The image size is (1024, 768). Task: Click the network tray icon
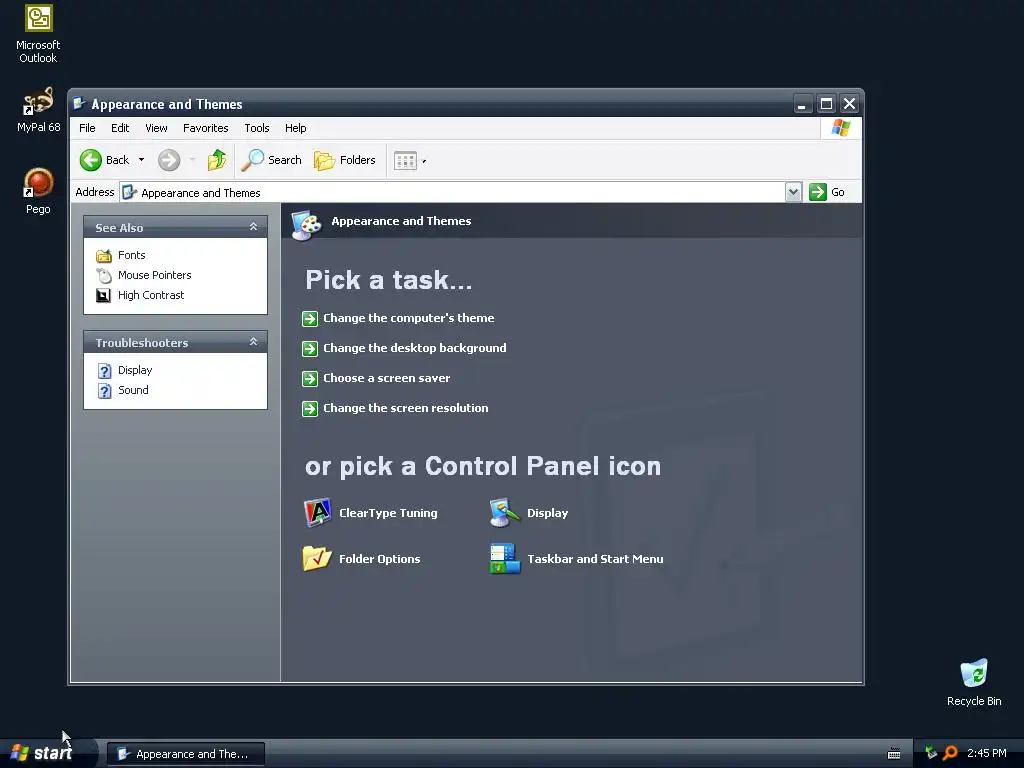click(931, 753)
